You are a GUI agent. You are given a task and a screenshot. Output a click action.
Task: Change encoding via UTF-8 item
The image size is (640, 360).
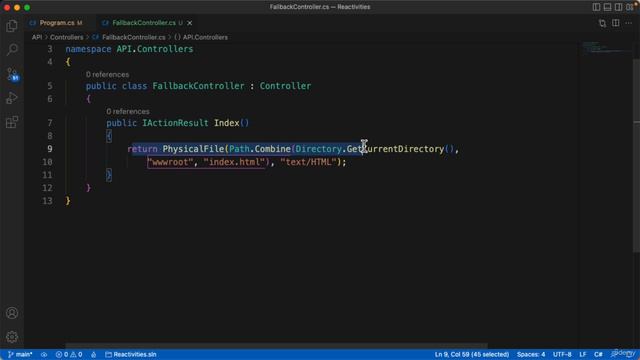pos(562,354)
